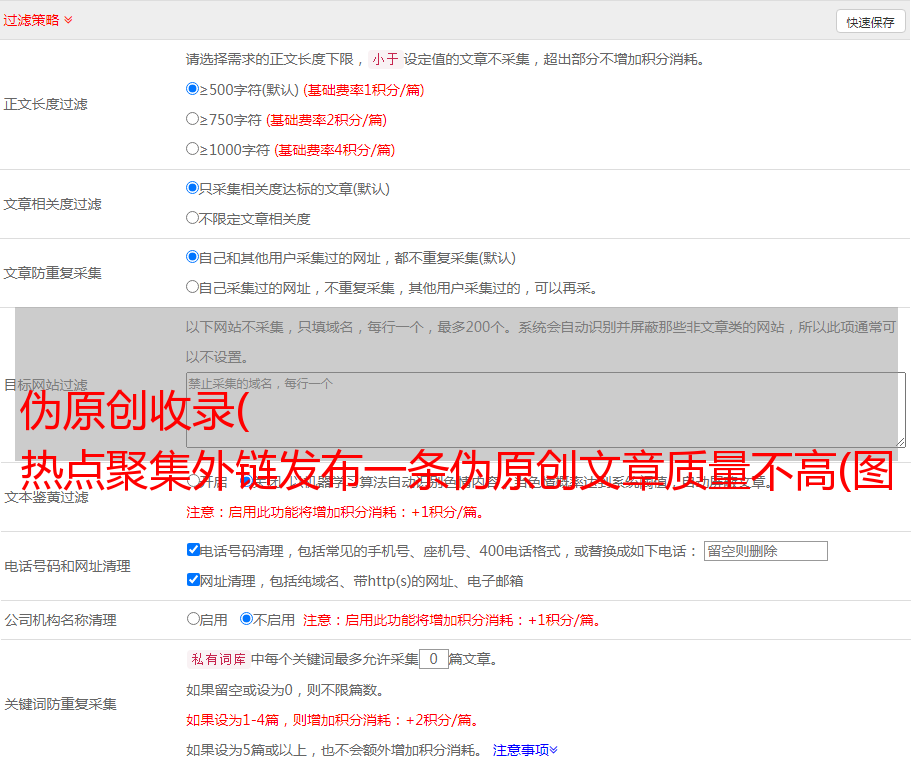
Task: Choose 自己采集过的网址，不重复采集 option
Action: pyautogui.click(x=193, y=287)
